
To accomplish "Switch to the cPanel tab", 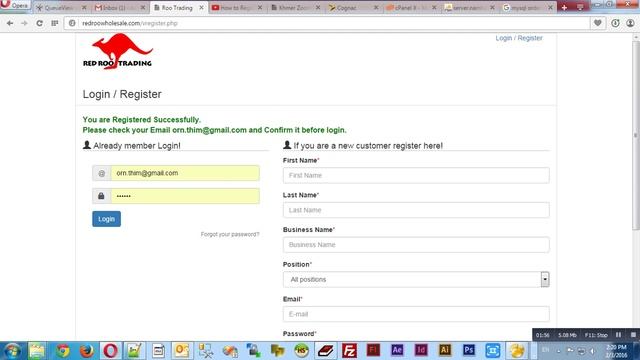I will [x=411, y=8].
